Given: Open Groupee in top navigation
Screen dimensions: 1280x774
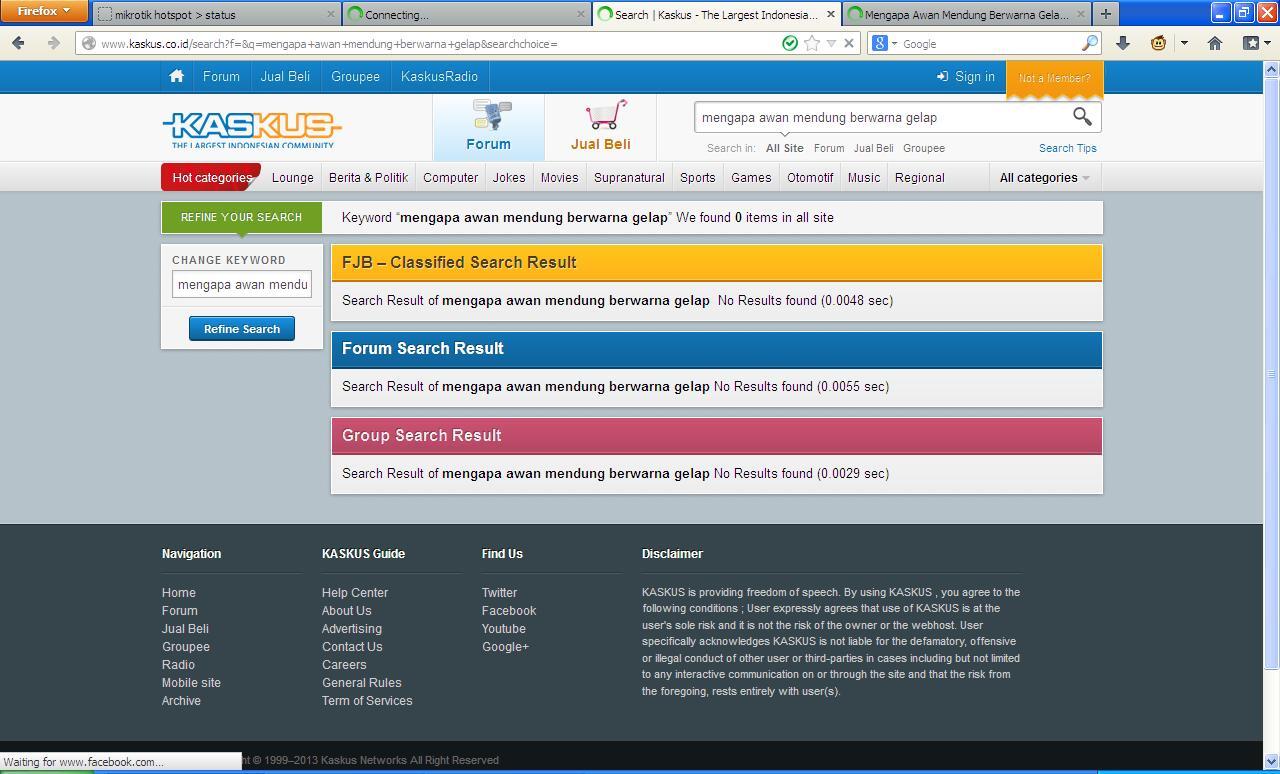Looking at the screenshot, I should pyautogui.click(x=355, y=76).
